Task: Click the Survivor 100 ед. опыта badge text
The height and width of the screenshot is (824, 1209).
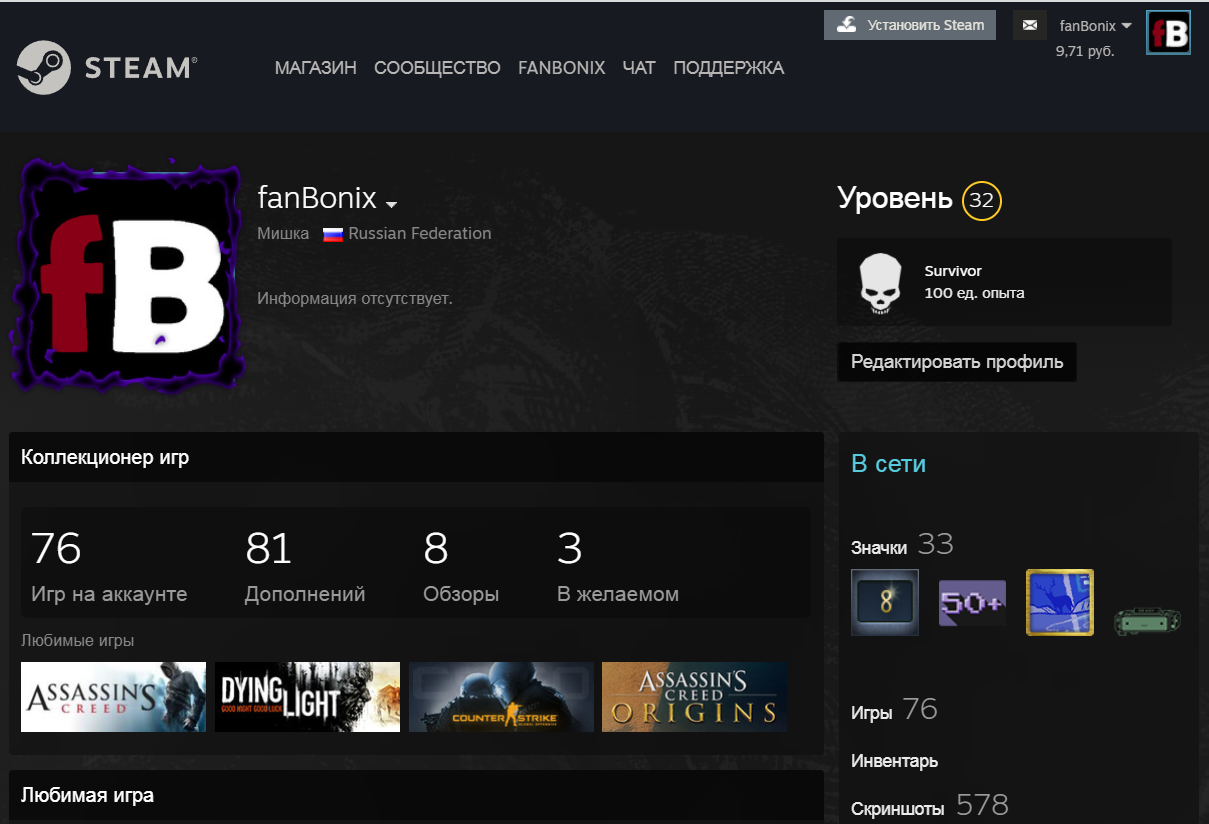Action: click(974, 282)
